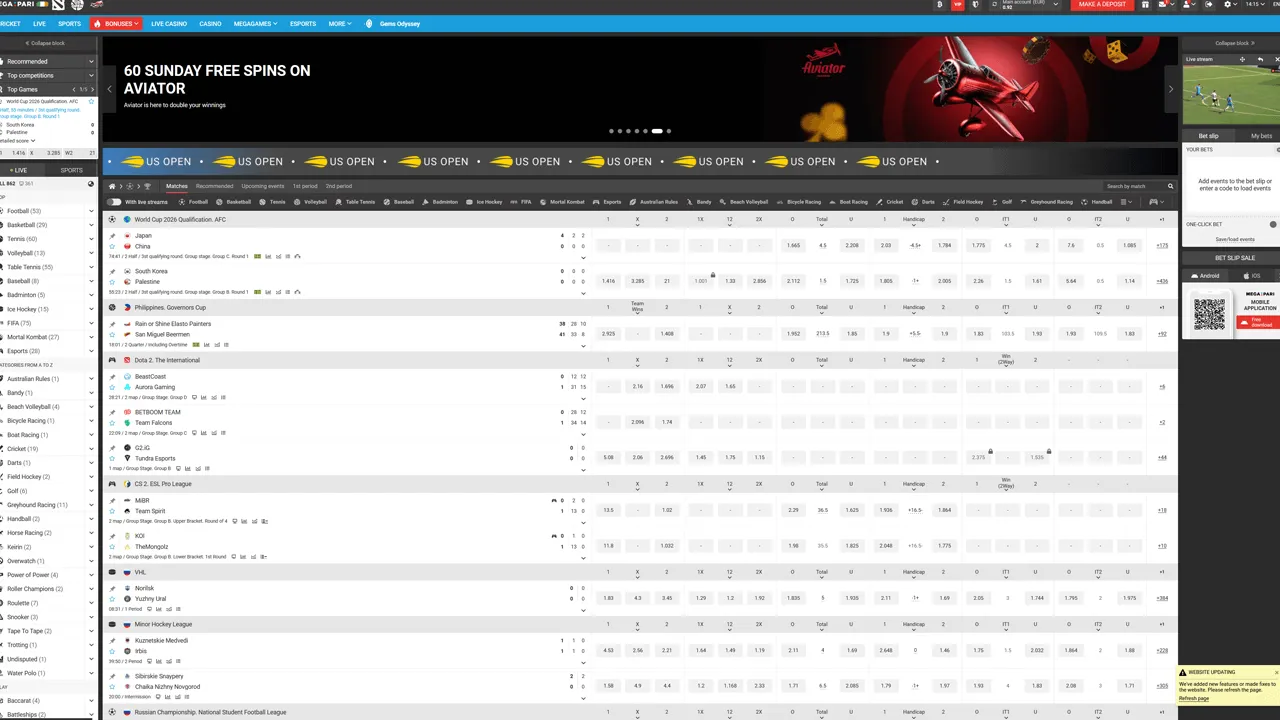Go to the next promo banner slide

click(x=1171, y=89)
